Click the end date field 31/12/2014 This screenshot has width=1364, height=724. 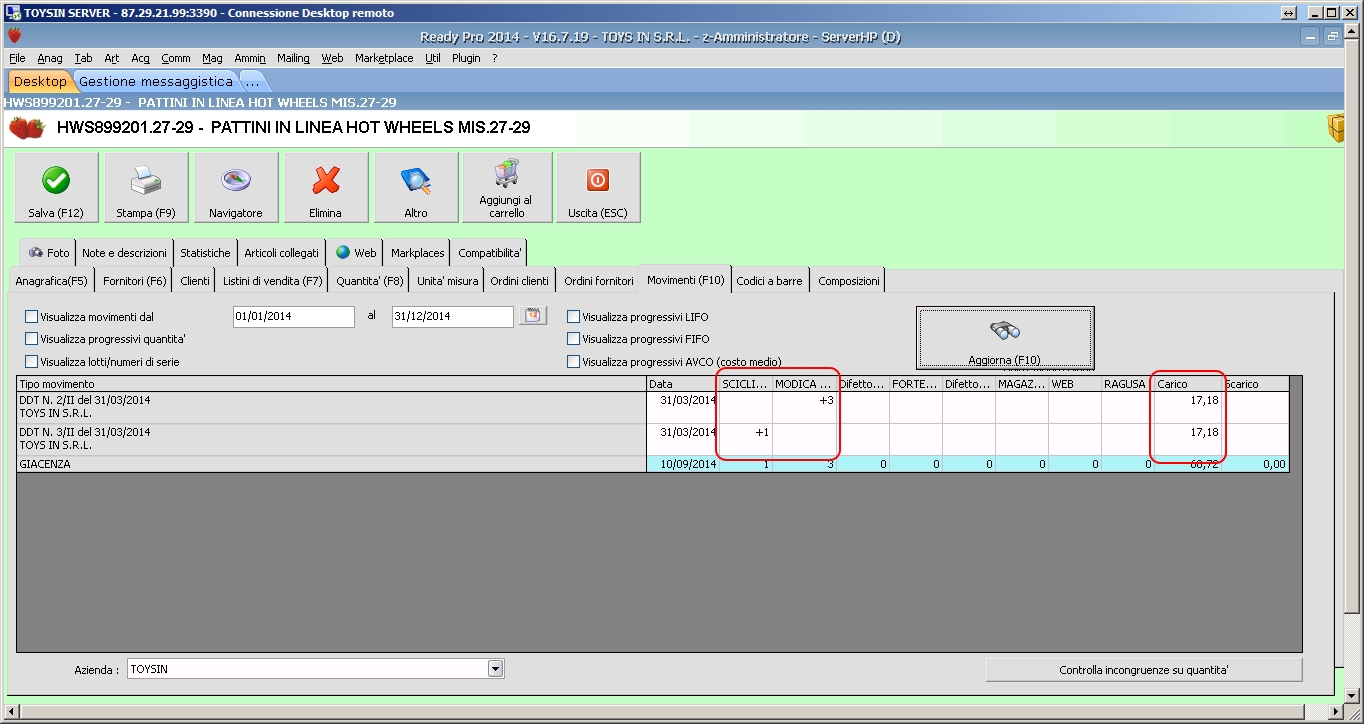click(x=453, y=316)
